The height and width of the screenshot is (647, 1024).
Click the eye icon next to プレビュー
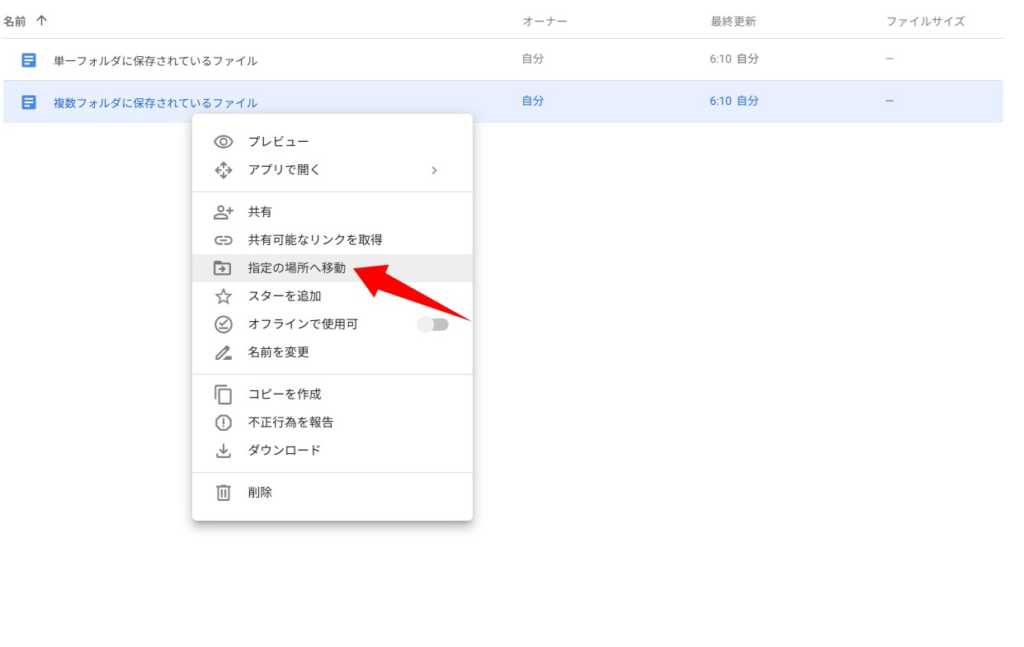pyautogui.click(x=223, y=142)
